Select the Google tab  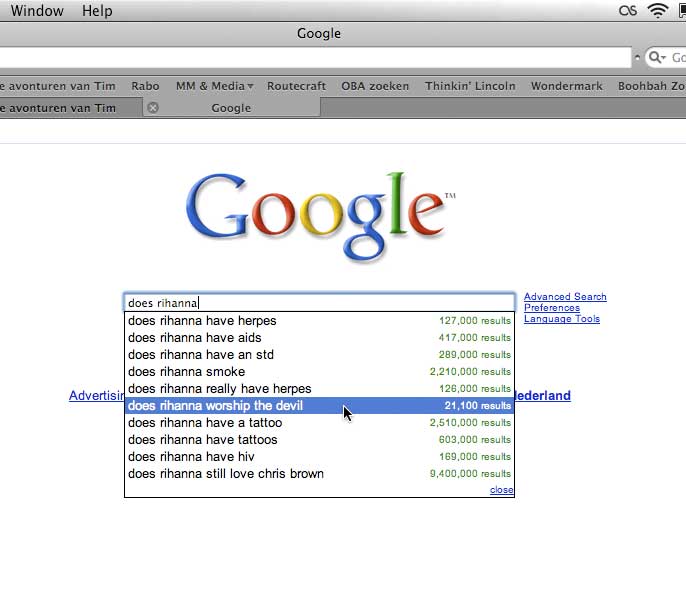pyautogui.click(x=231, y=108)
